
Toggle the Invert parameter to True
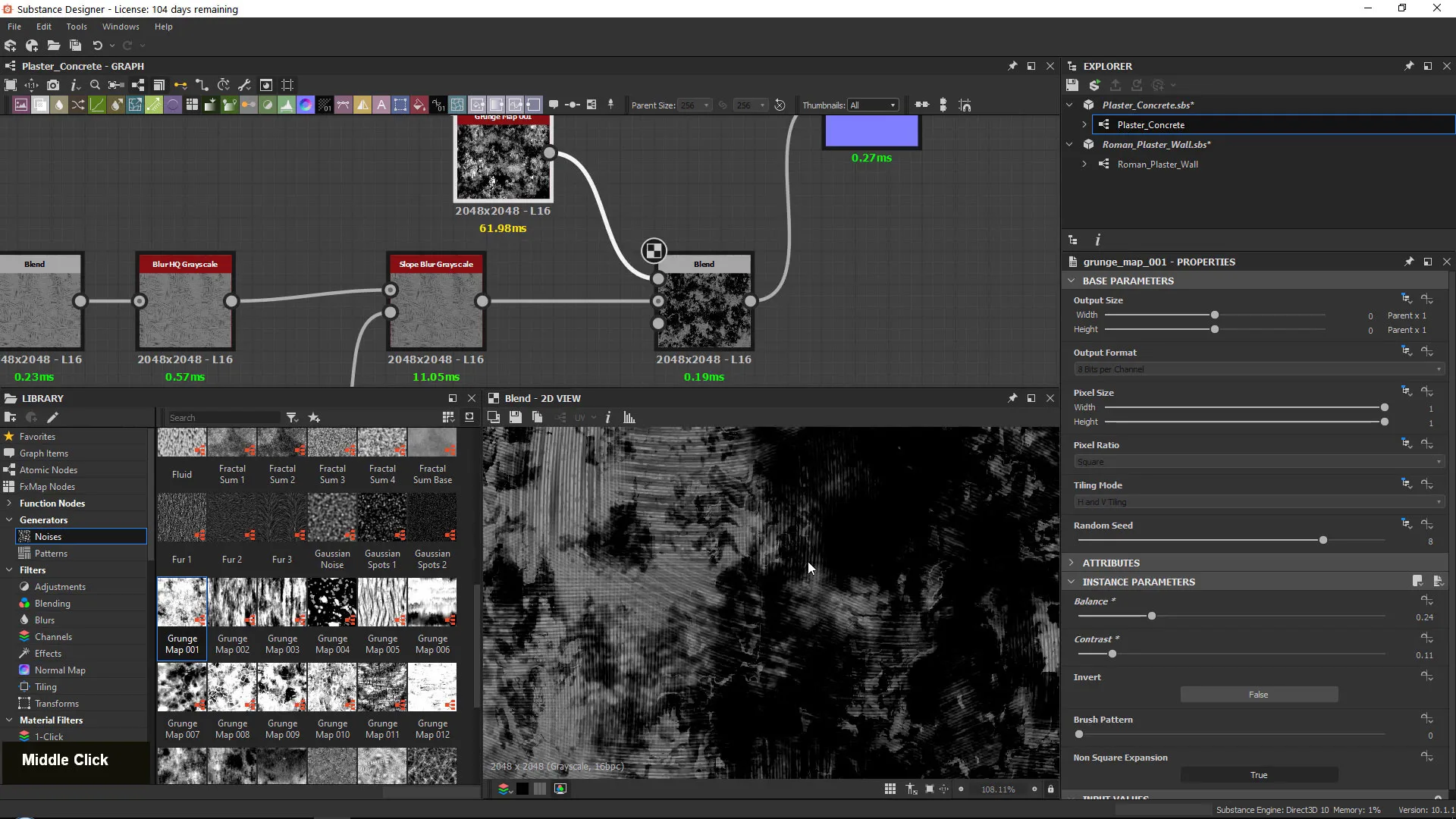point(1258,694)
